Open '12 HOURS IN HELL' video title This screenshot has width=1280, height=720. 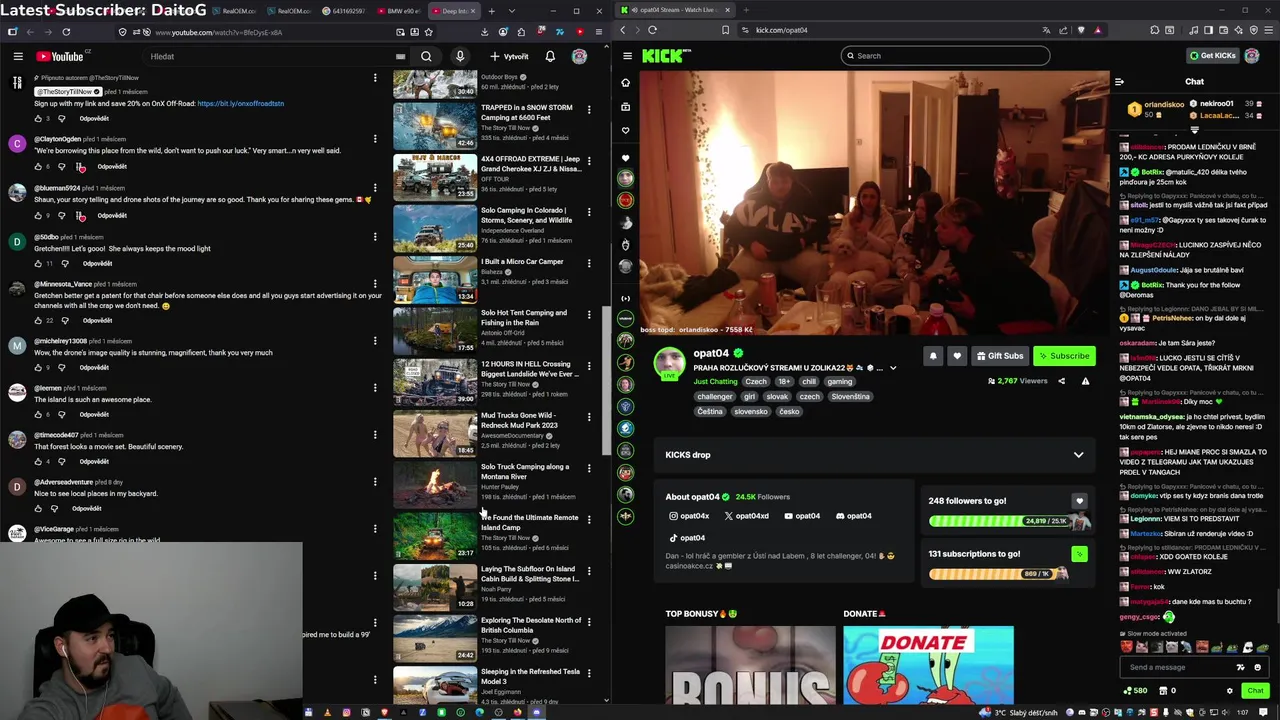[529, 369]
